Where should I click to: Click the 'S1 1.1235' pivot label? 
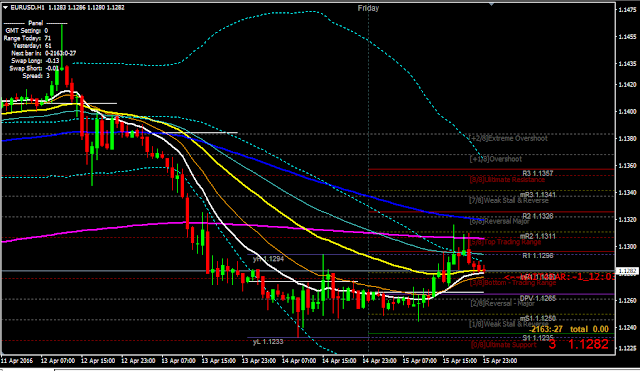click(538, 338)
